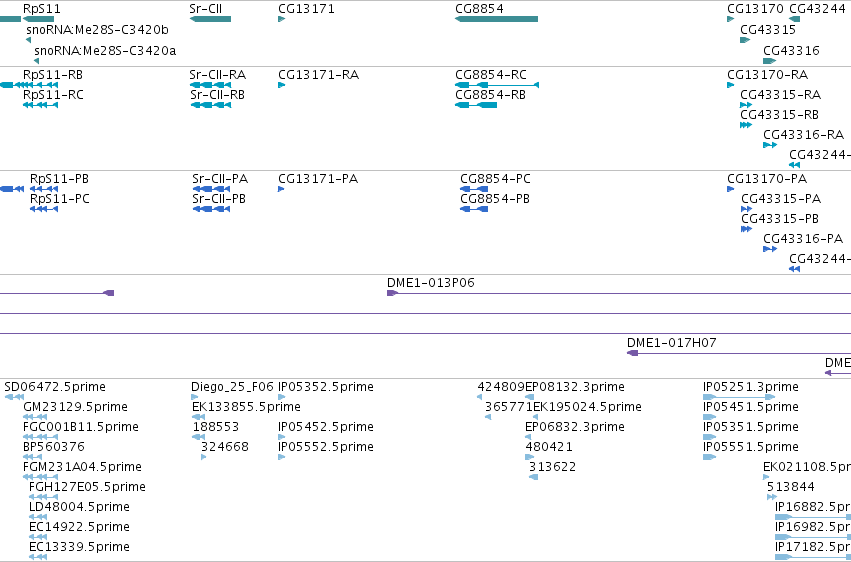Screen dimensions: 851x562
Task: Select the CG8854-RC transcript glyph
Action: click(497, 85)
